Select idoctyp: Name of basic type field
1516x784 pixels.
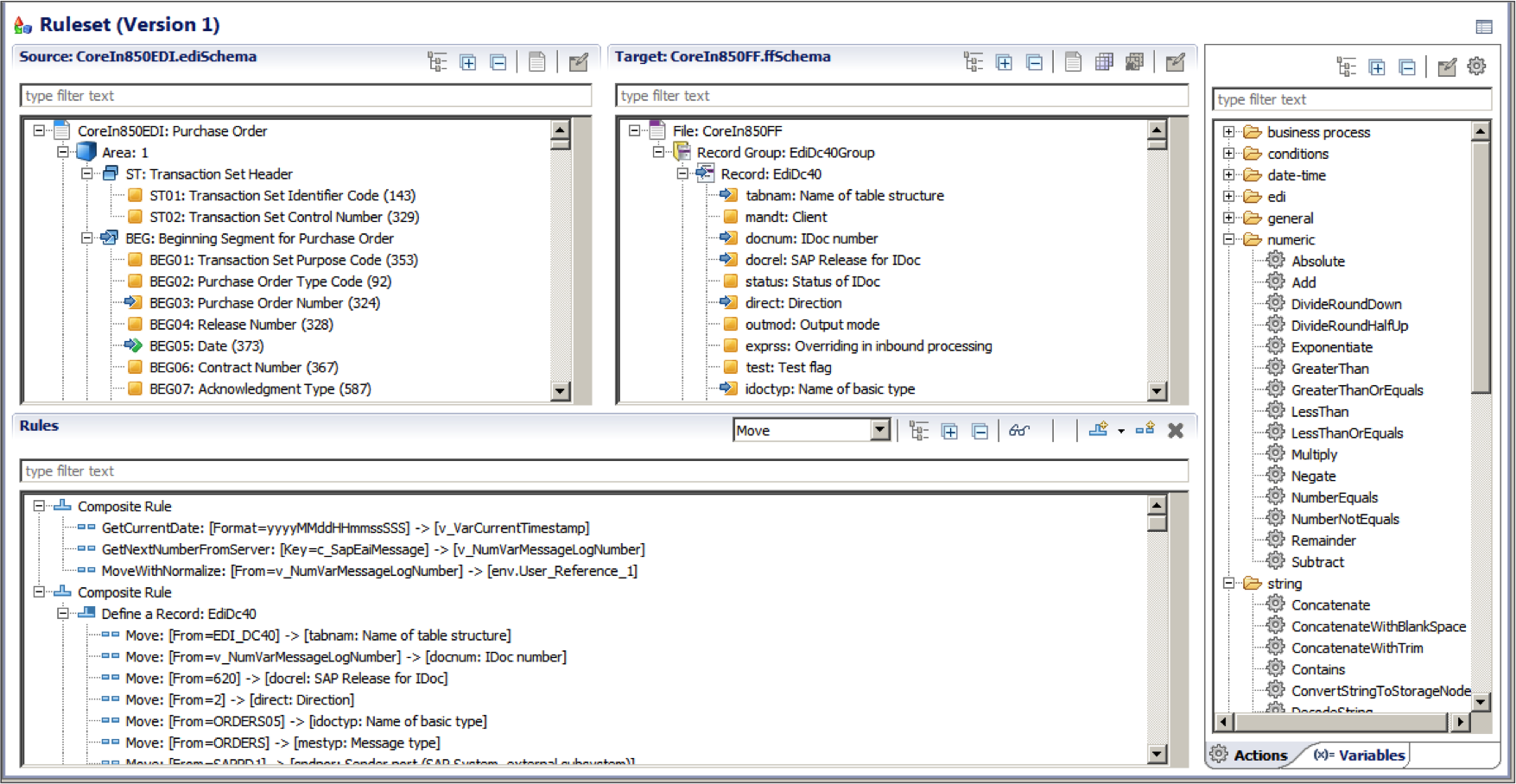point(829,389)
